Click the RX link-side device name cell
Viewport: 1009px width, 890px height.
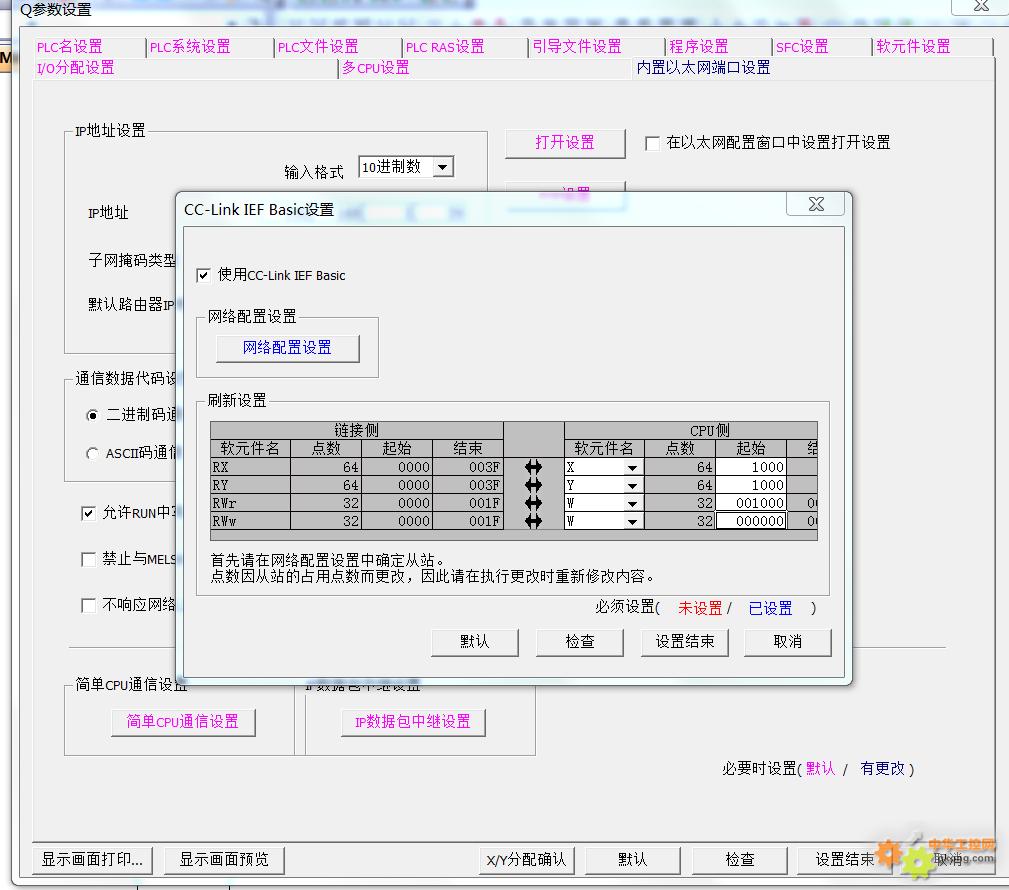[250, 467]
